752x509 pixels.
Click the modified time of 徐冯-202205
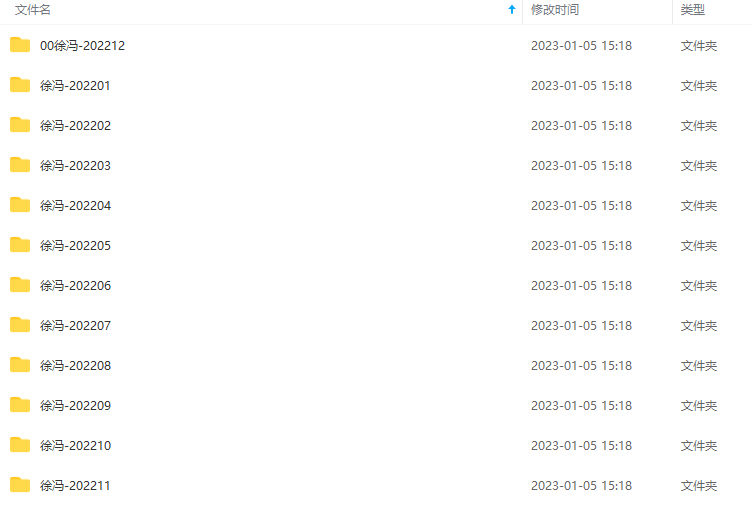click(581, 246)
